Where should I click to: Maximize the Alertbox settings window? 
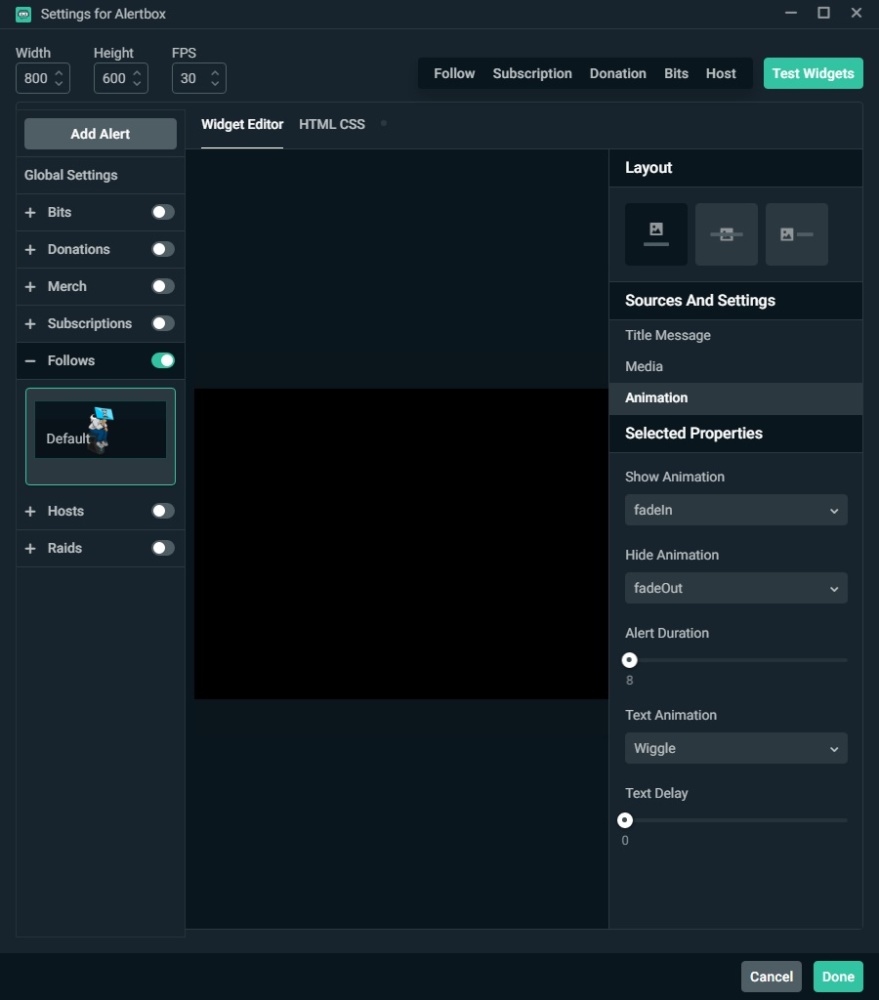point(824,13)
